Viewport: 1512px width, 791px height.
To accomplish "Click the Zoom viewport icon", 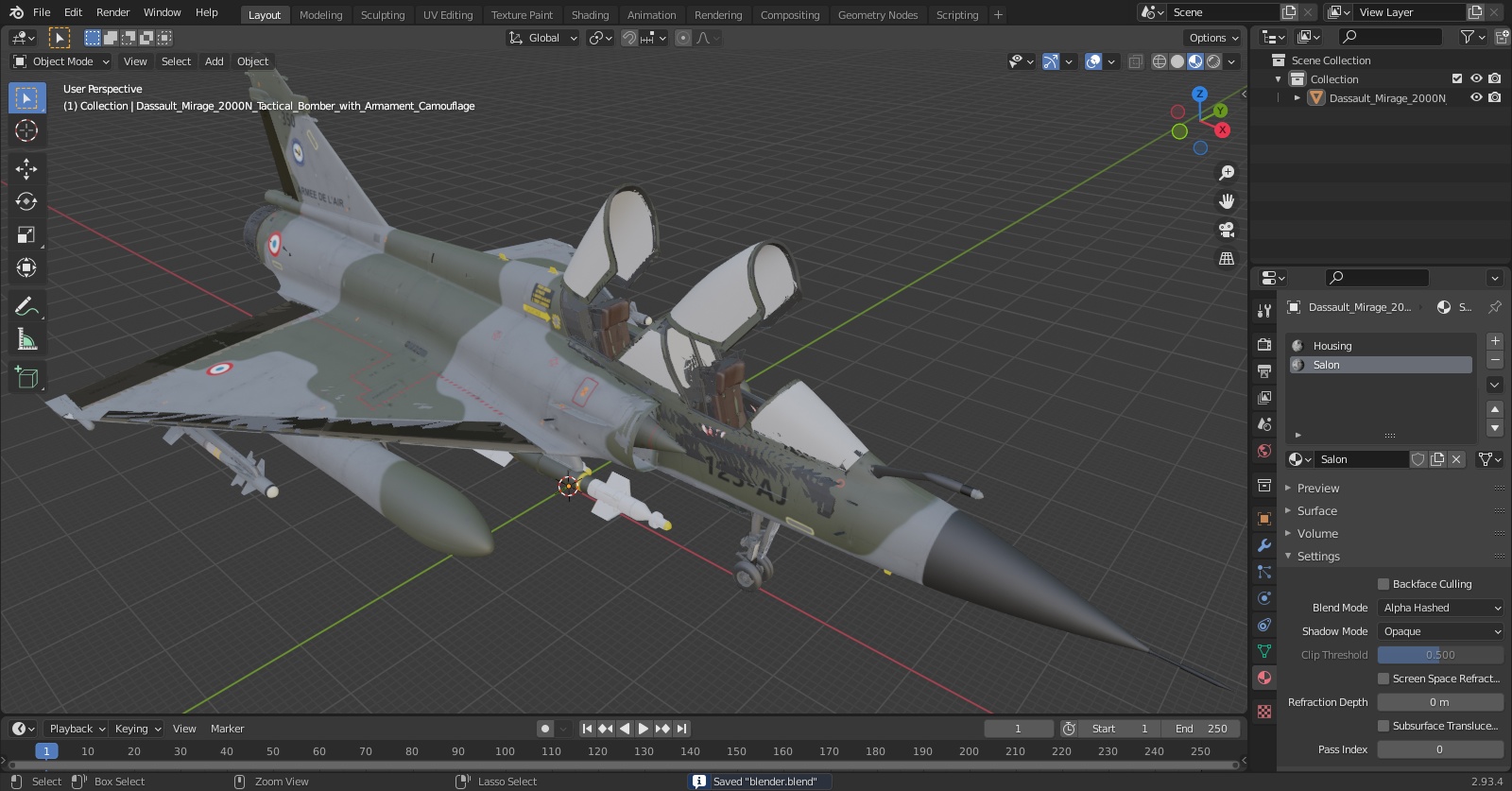I will click(x=1227, y=173).
